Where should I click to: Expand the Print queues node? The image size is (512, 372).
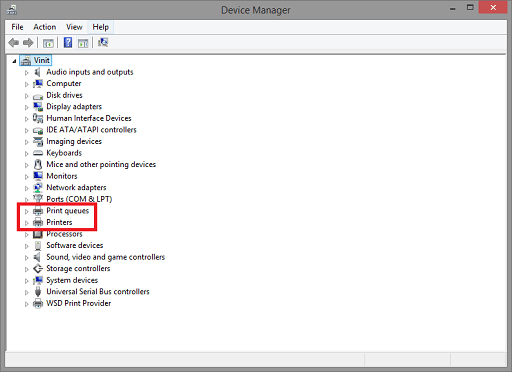27,211
